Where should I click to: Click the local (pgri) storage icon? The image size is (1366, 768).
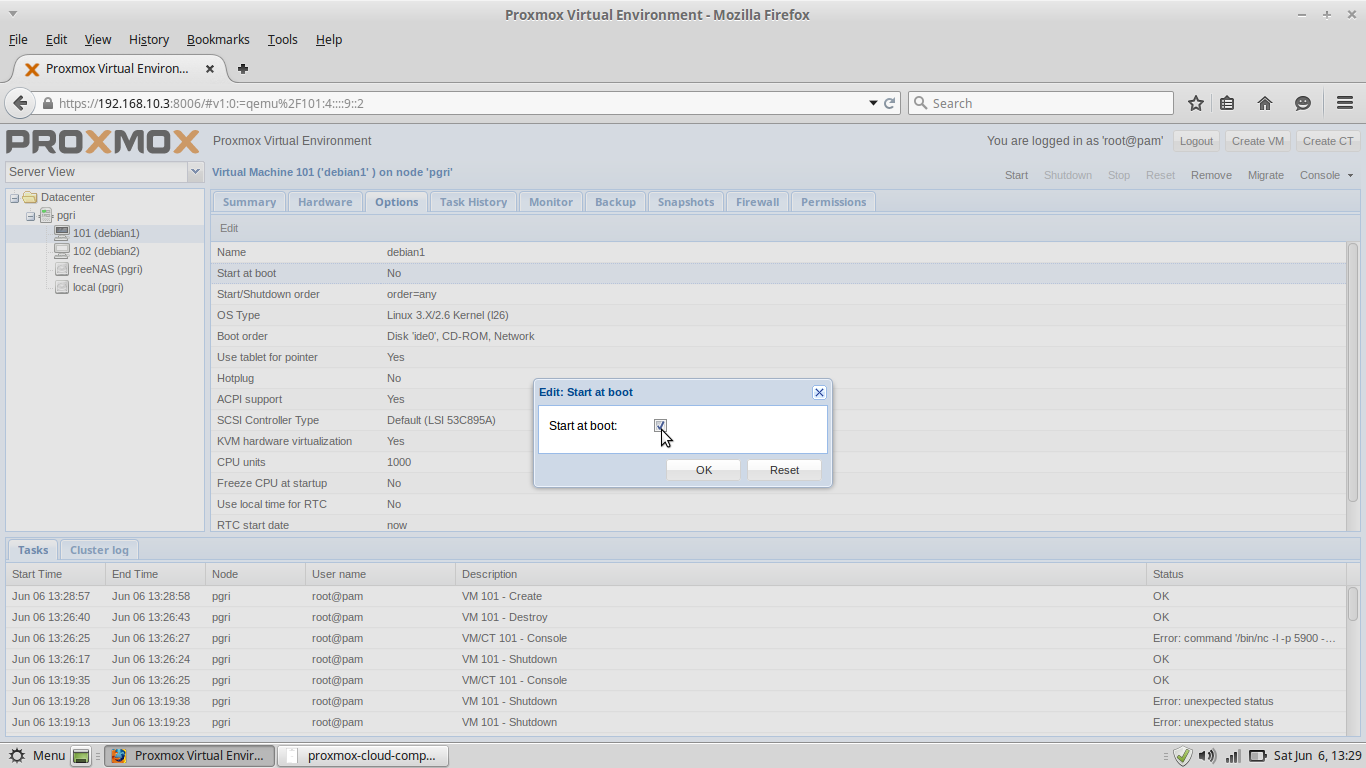[x=62, y=287]
